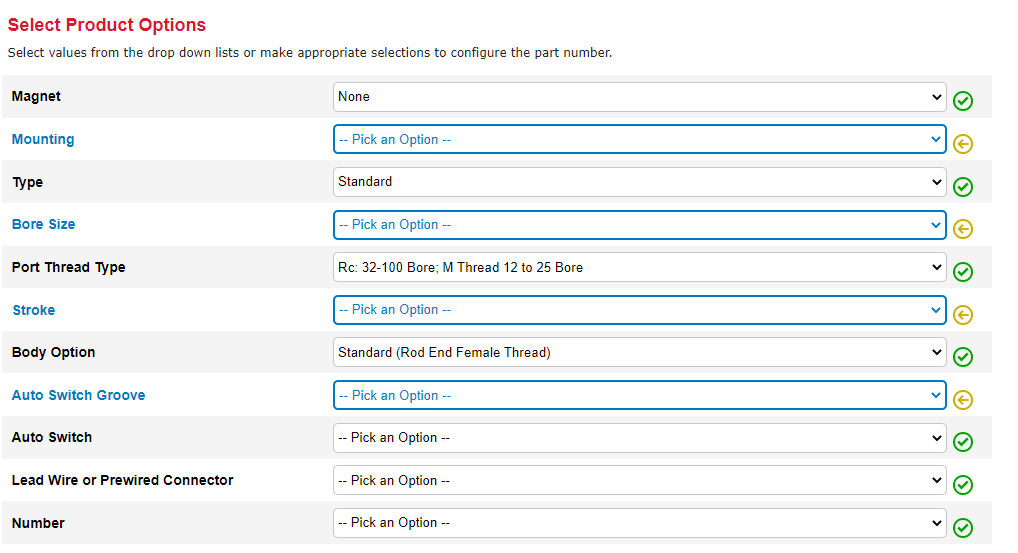The width and height of the screenshot is (1018, 553).
Task: Click the Bore Size label link
Action: coord(43,225)
